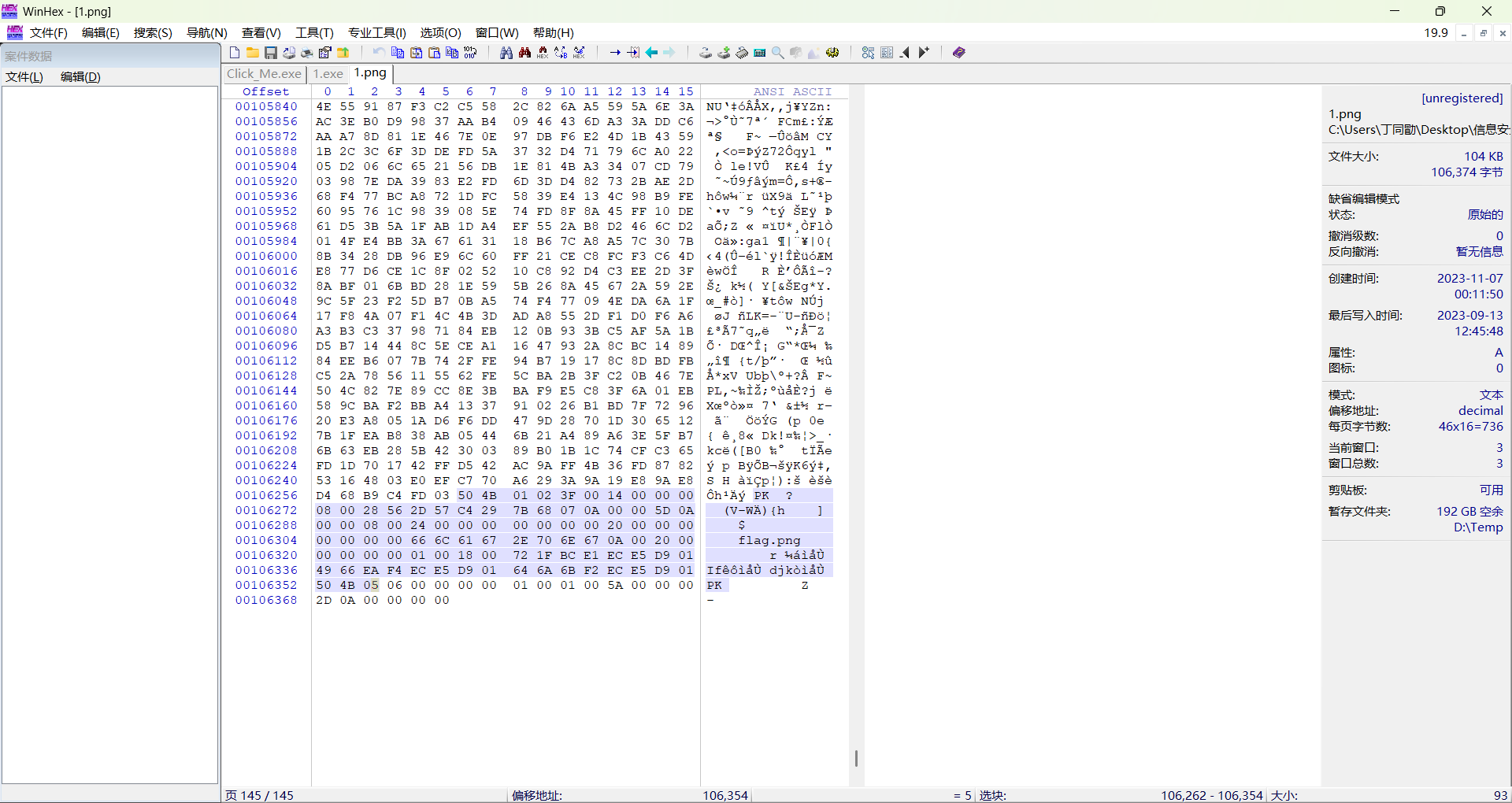This screenshot has height=803, width=1512.
Task: Create a new file with the toolbar icon
Action: click(x=235, y=53)
